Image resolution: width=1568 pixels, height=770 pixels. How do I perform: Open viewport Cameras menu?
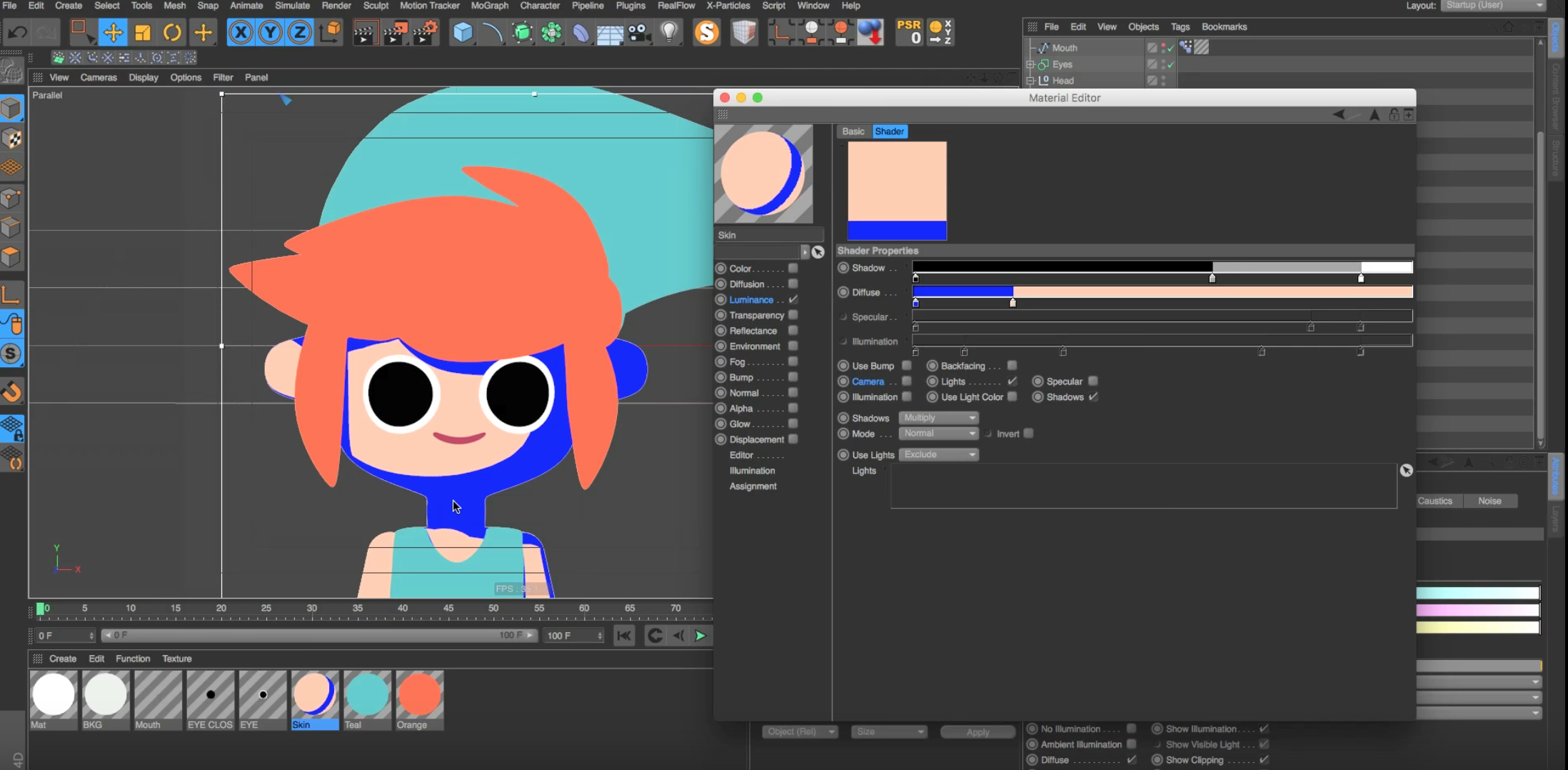(x=99, y=77)
